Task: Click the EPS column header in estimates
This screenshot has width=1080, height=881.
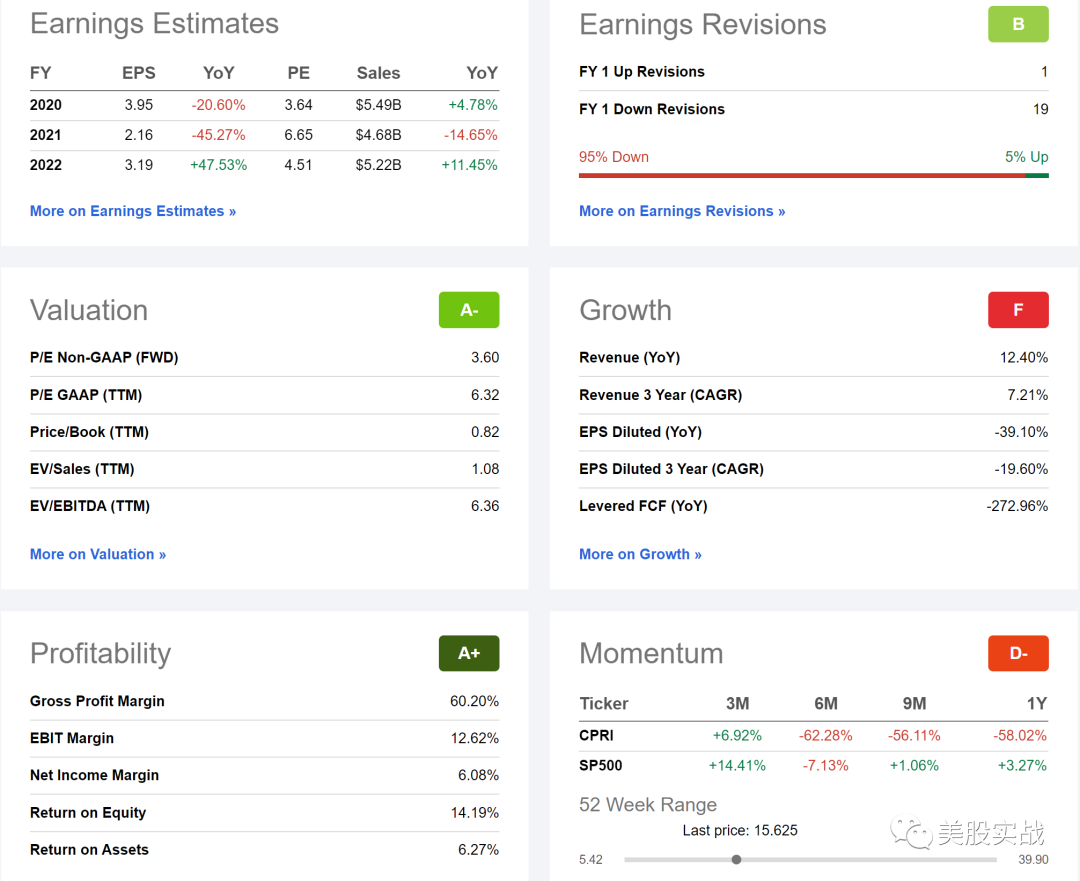Action: (138, 73)
